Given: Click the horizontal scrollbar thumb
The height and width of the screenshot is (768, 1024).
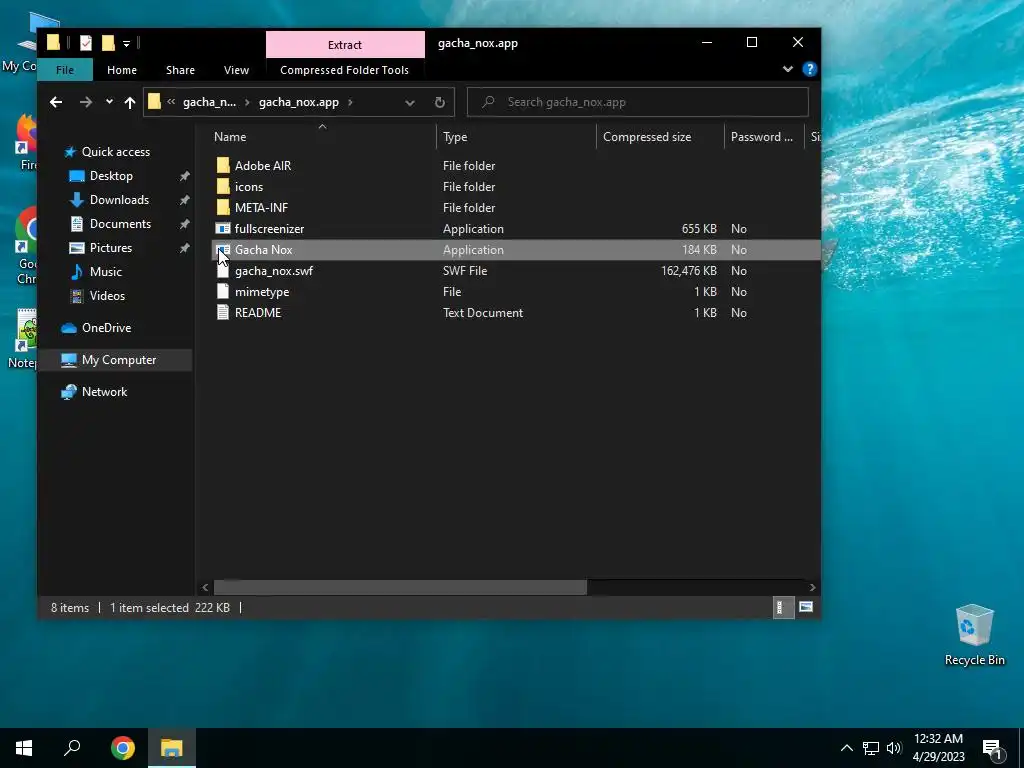Looking at the screenshot, I should (x=400, y=587).
